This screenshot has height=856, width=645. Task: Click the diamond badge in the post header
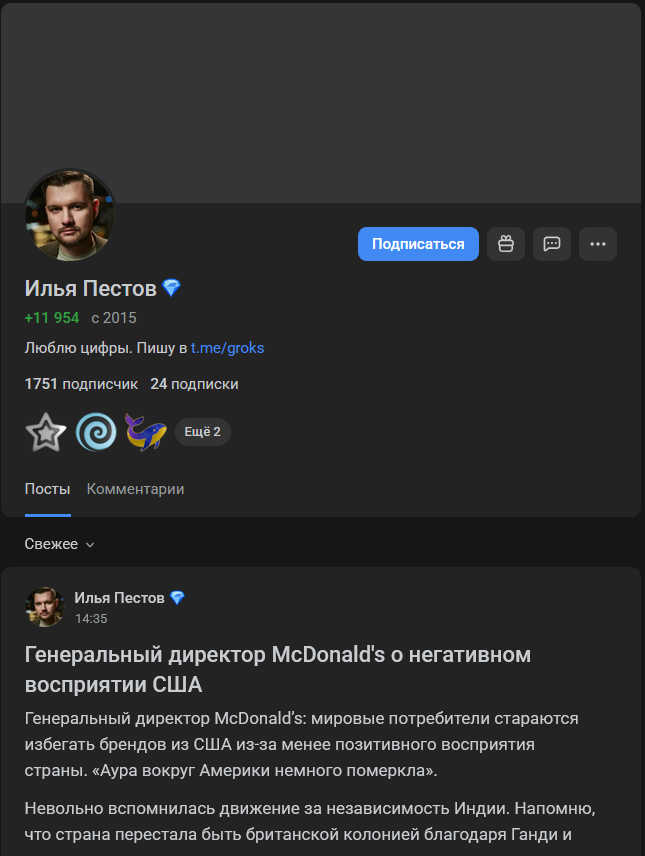(x=178, y=597)
